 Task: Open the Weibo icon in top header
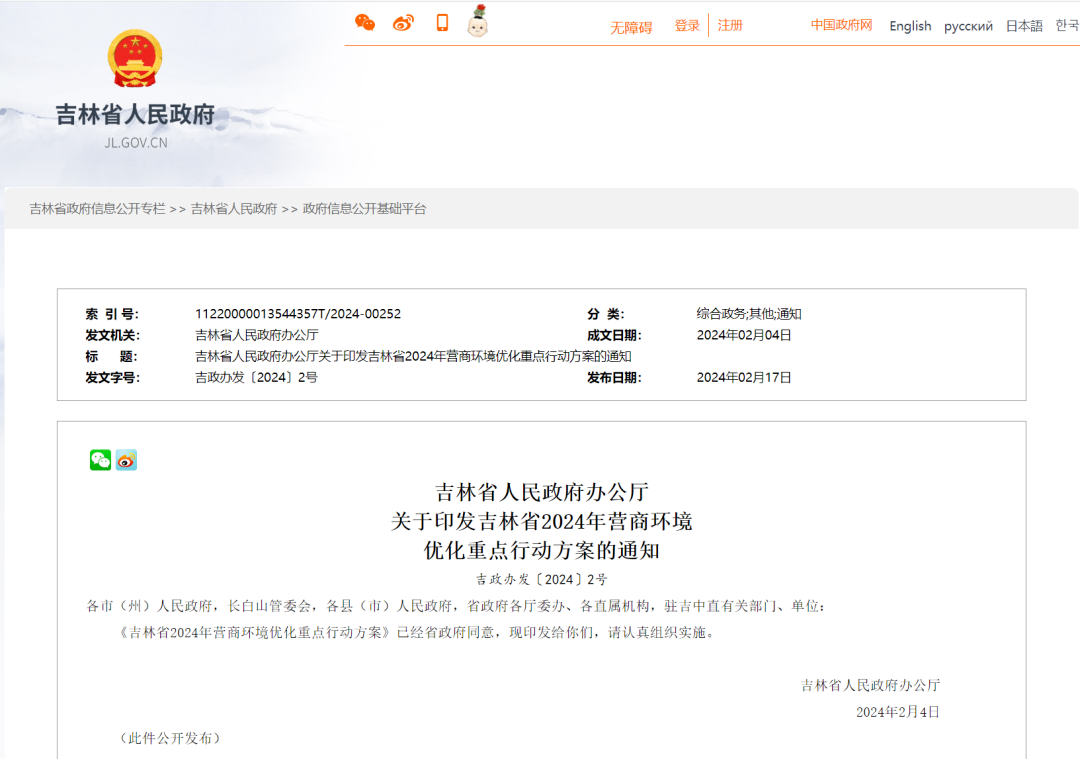tap(404, 23)
